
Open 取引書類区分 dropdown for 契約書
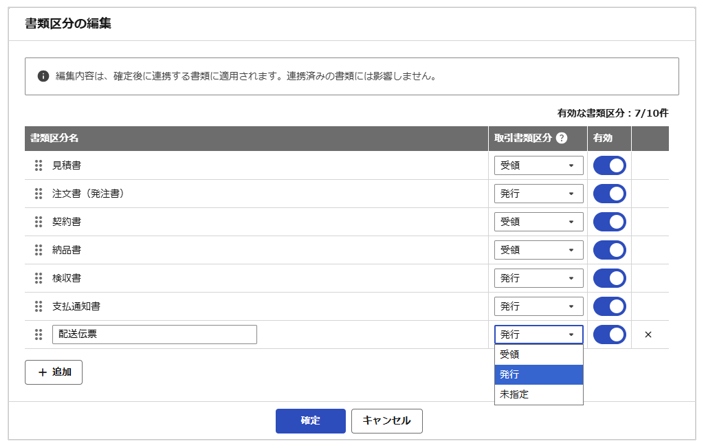[538, 222]
